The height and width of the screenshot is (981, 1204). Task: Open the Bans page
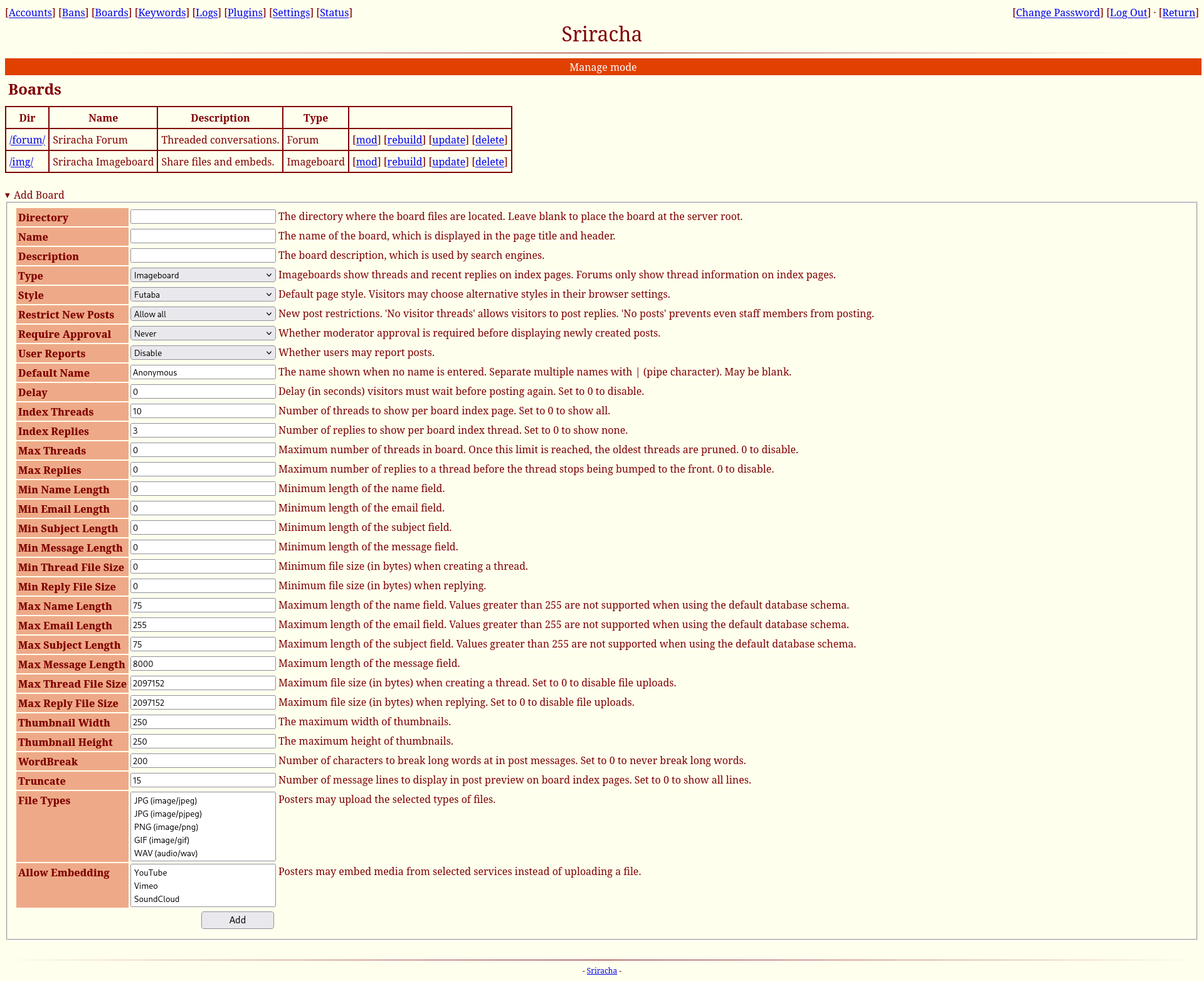click(x=73, y=13)
